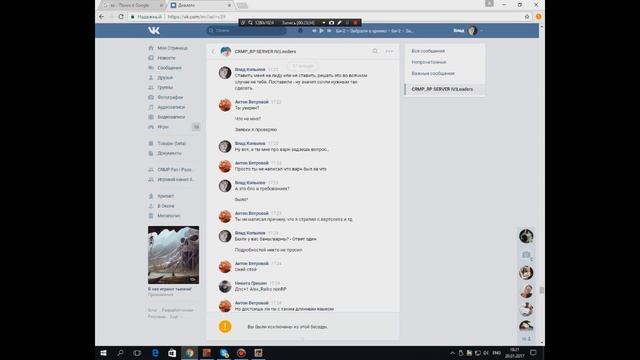Image resolution: width=640 pixels, height=360 pixels.
Task: Click the first Влад Копылов message avatar
Action: (225, 73)
